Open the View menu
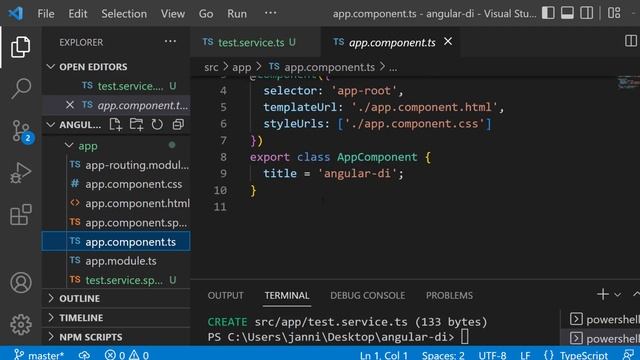The height and width of the screenshot is (360, 640). point(173,13)
